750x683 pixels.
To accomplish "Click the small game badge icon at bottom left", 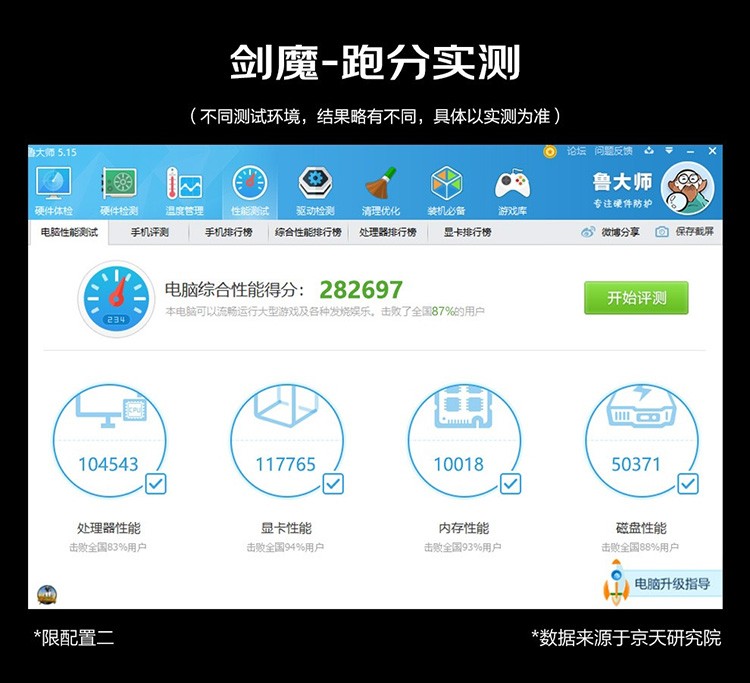I will tap(47, 595).
